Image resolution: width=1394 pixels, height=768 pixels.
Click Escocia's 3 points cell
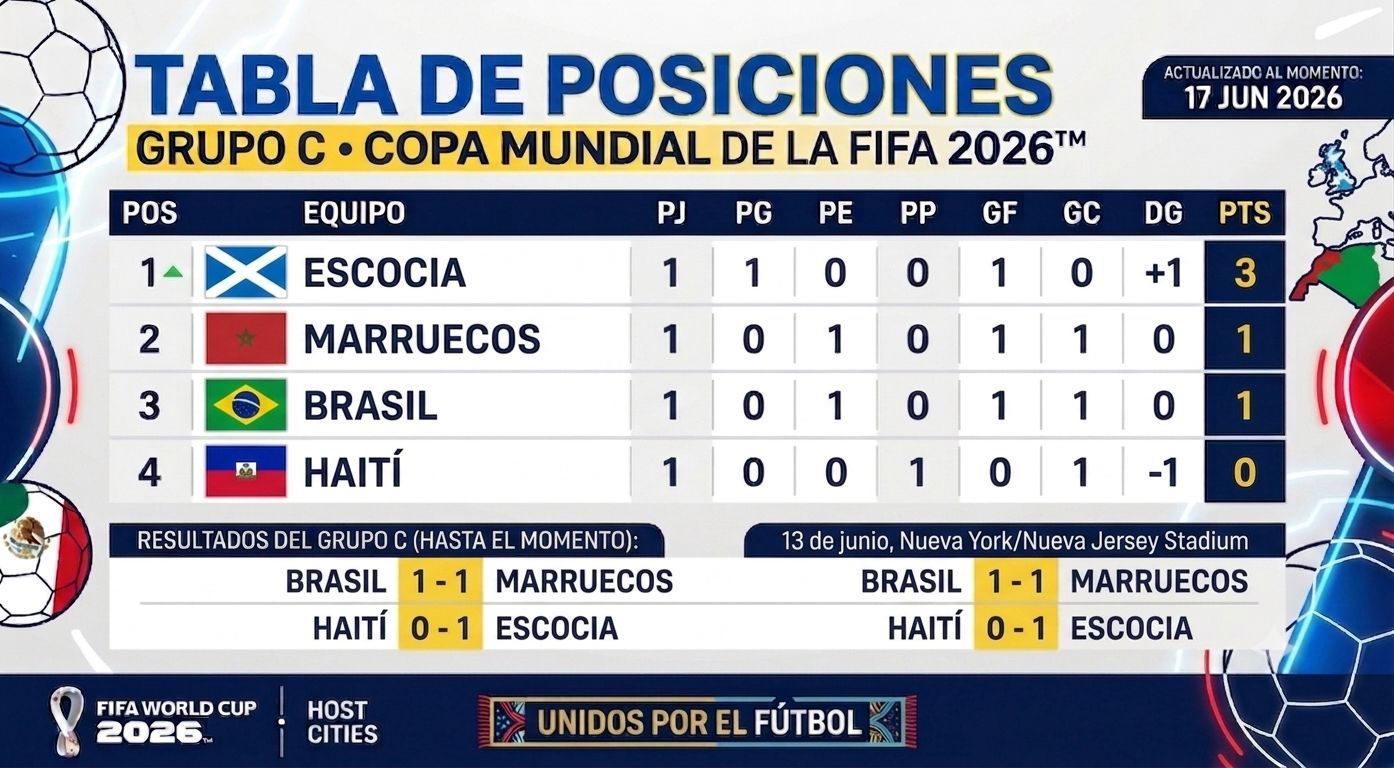click(x=1245, y=272)
